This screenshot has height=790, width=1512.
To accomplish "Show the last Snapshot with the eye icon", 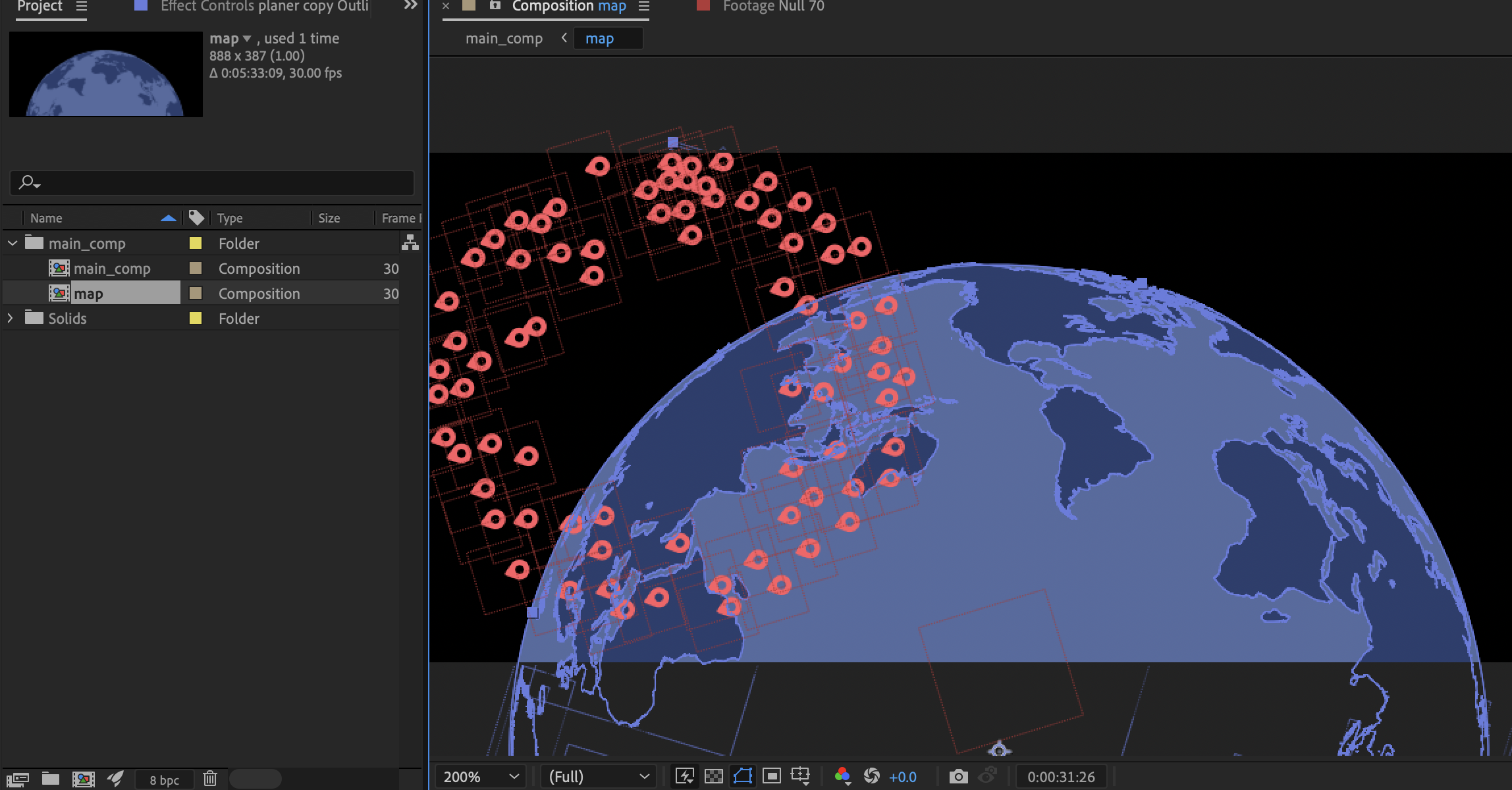I will [x=986, y=776].
